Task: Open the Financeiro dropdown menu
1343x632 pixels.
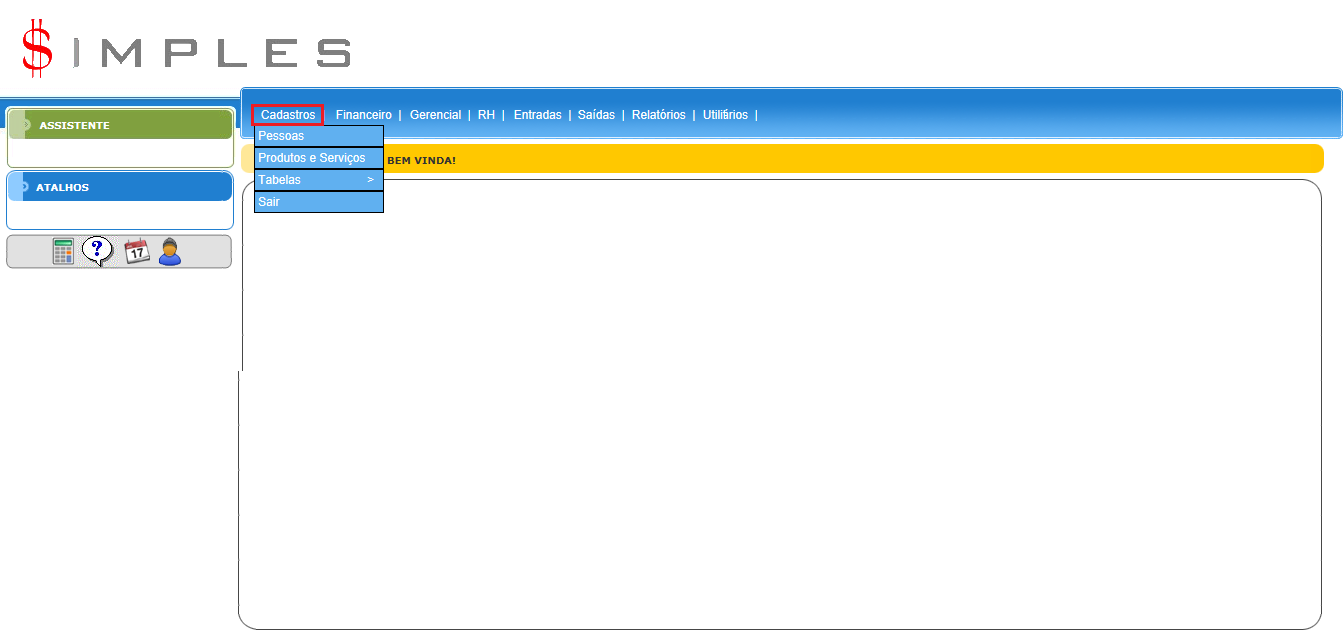Action: pos(363,115)
